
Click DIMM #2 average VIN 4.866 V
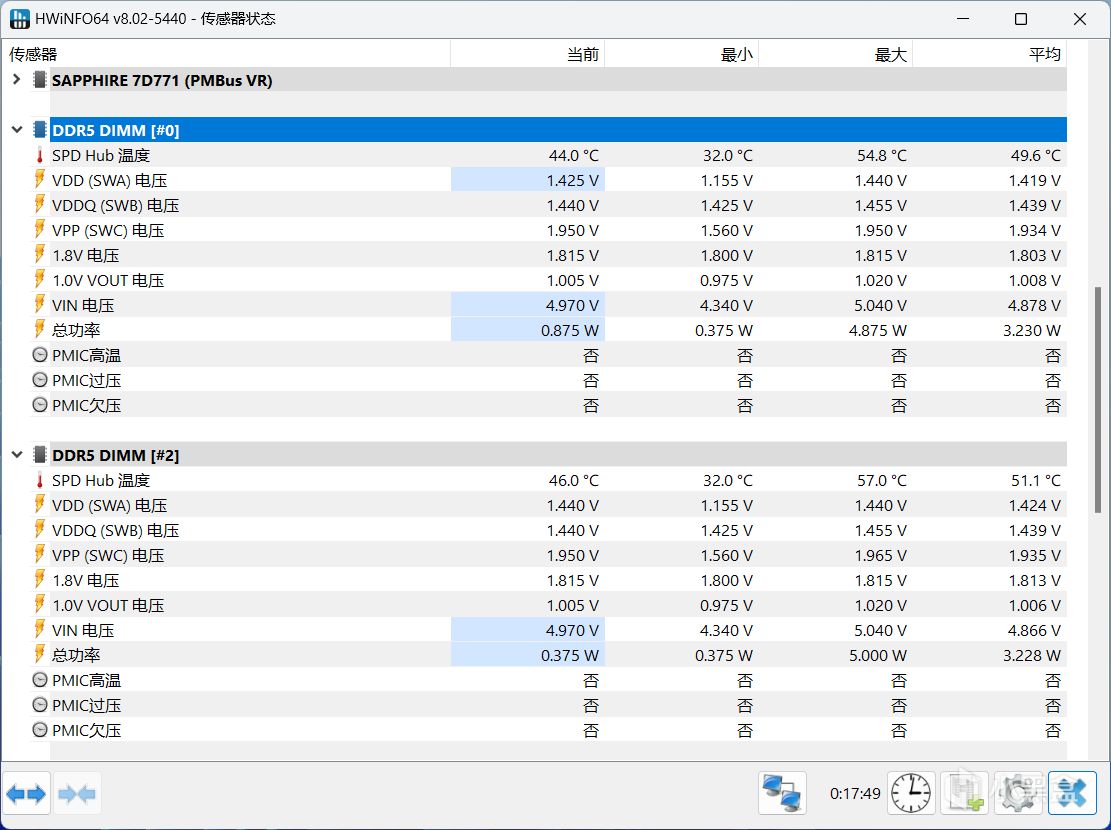pyautogui.click(x=1034, y=631)
